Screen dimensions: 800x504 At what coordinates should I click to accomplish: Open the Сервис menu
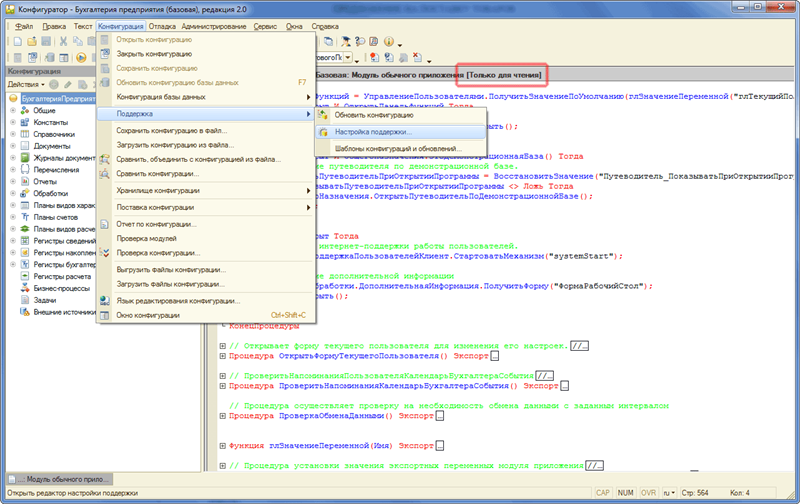pyautogui.click(x=266, y=24)
